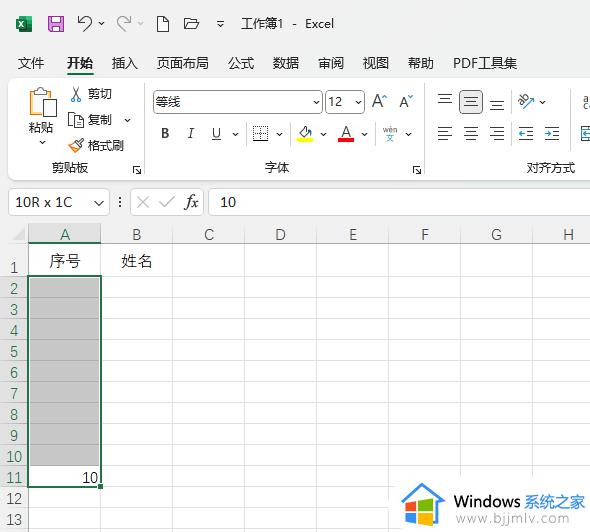
Task: Click the 剪切 cut button
Action: pyautogui.click(x=91, y=94)
